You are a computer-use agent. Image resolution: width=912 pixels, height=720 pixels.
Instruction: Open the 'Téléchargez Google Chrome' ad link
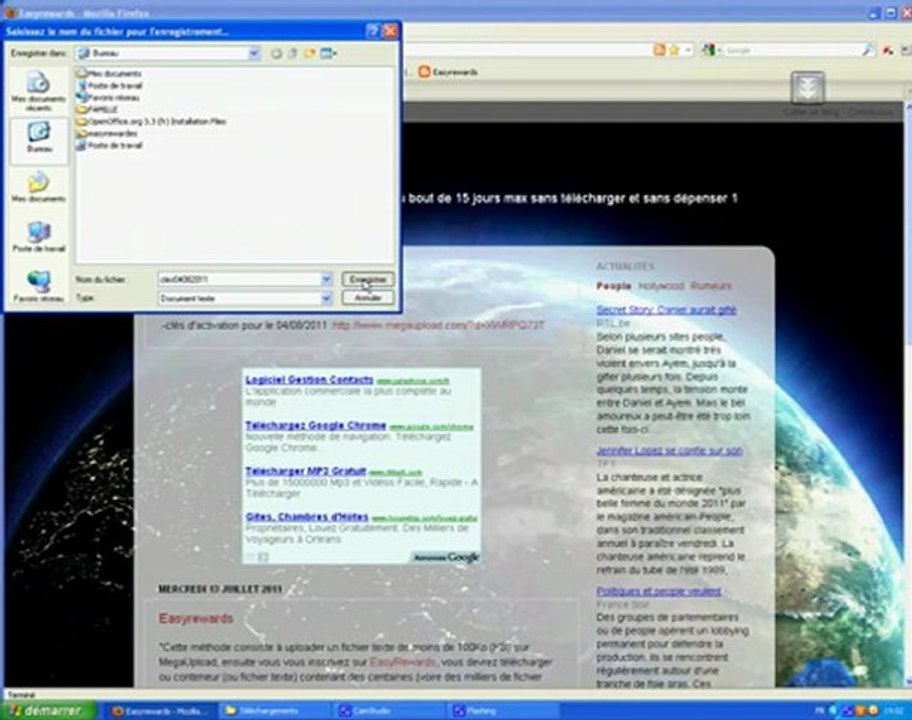click(316, 426)
